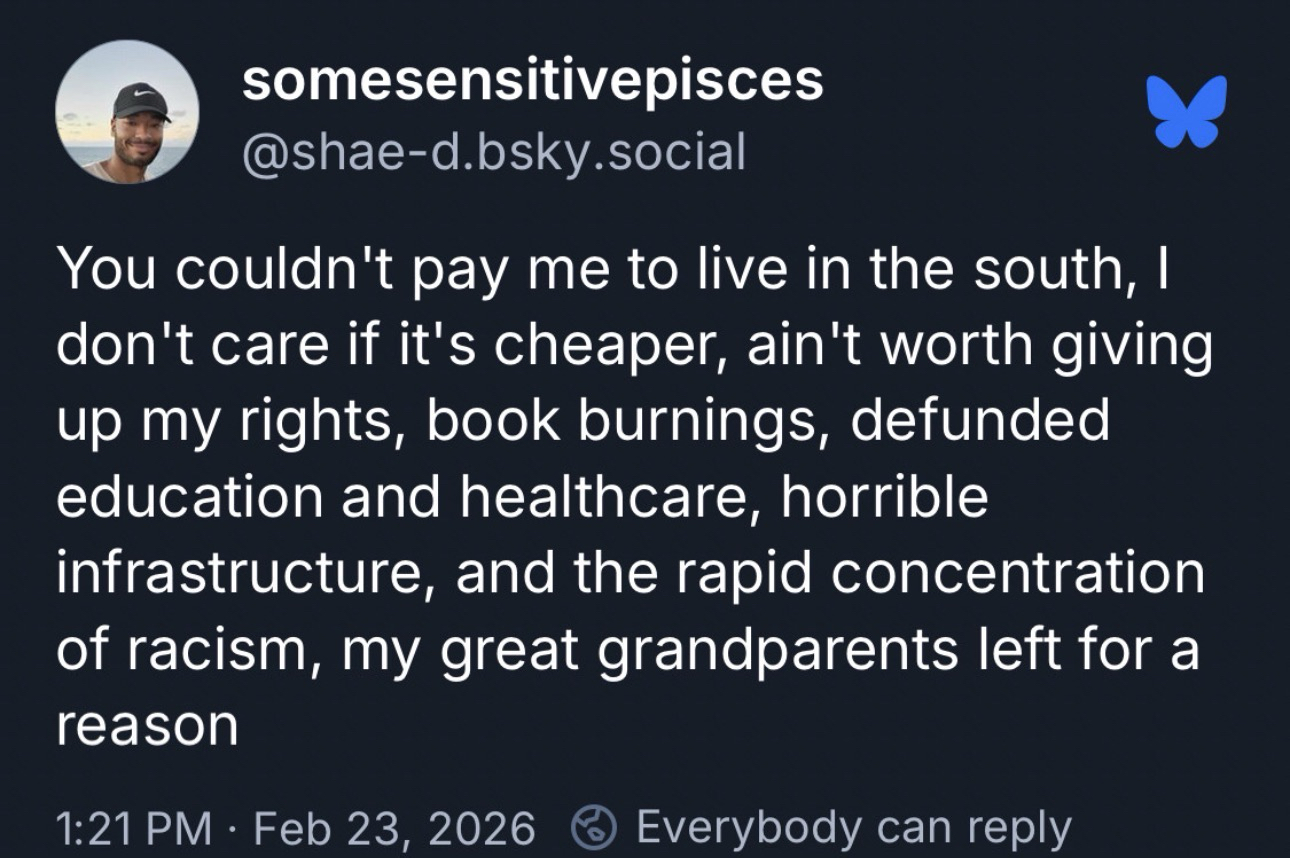Click the line "education and healthcare, horrible"
The width and height of the screenshot is (1290, 858).
pyautogui.click(x=521, y=496)
